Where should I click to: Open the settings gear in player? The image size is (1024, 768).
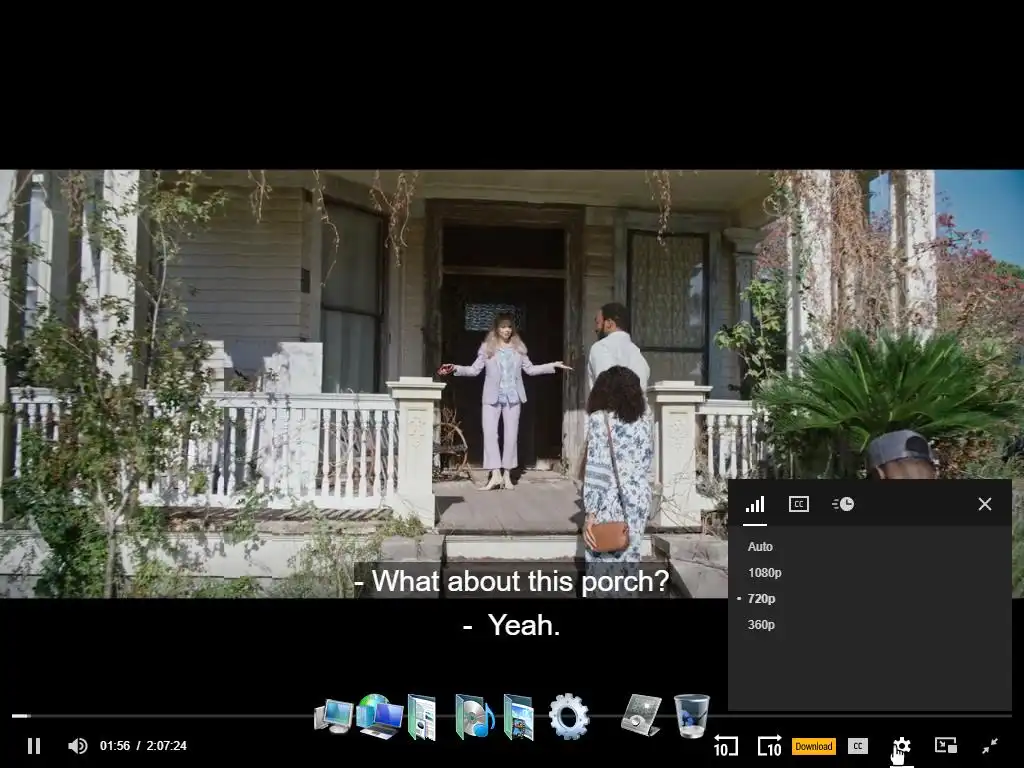[x=901, y=746]
